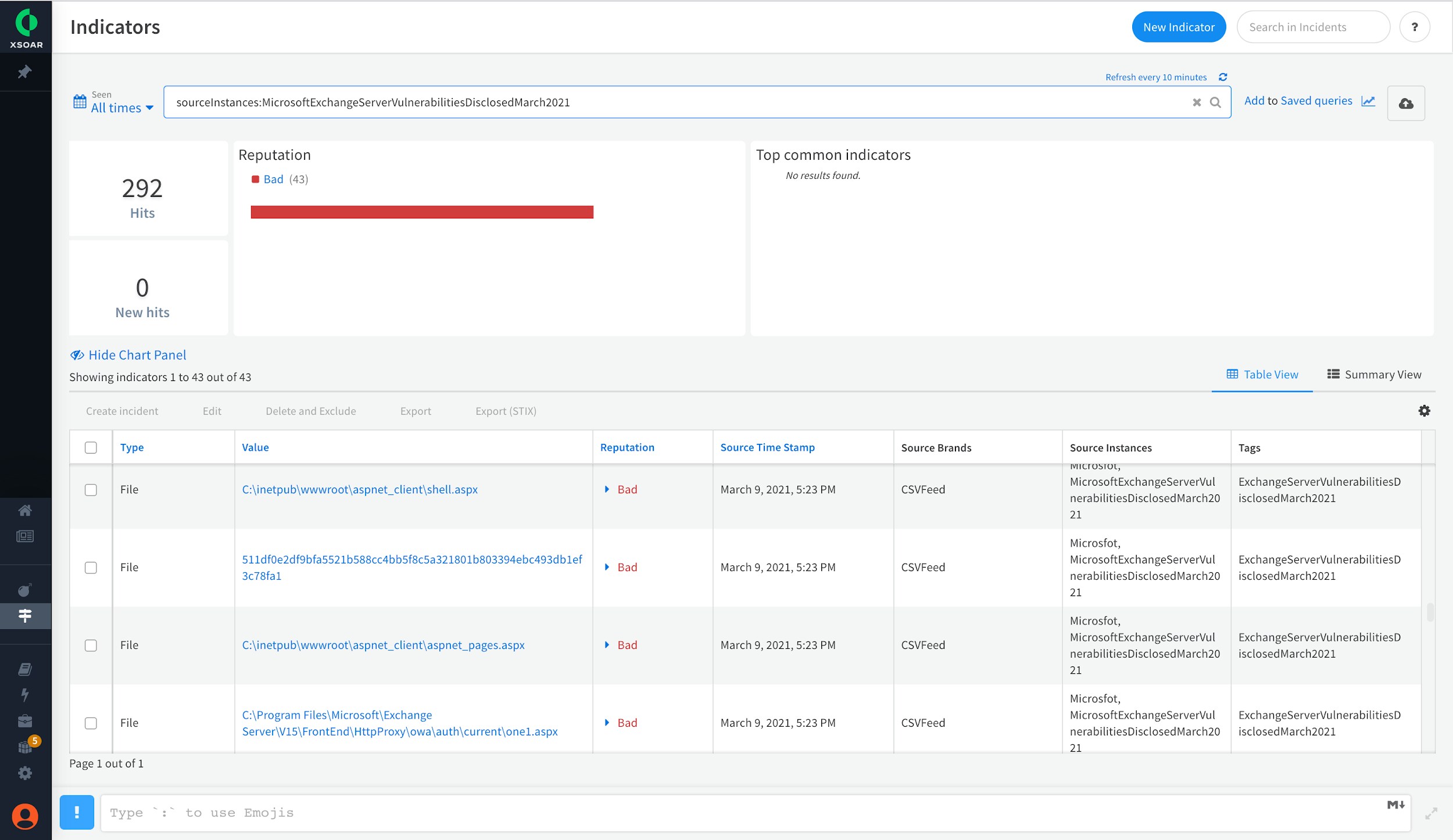Open the shell.aspx indicator link
This screenshot has width=1453, height=840.
[x=360, y=490]
